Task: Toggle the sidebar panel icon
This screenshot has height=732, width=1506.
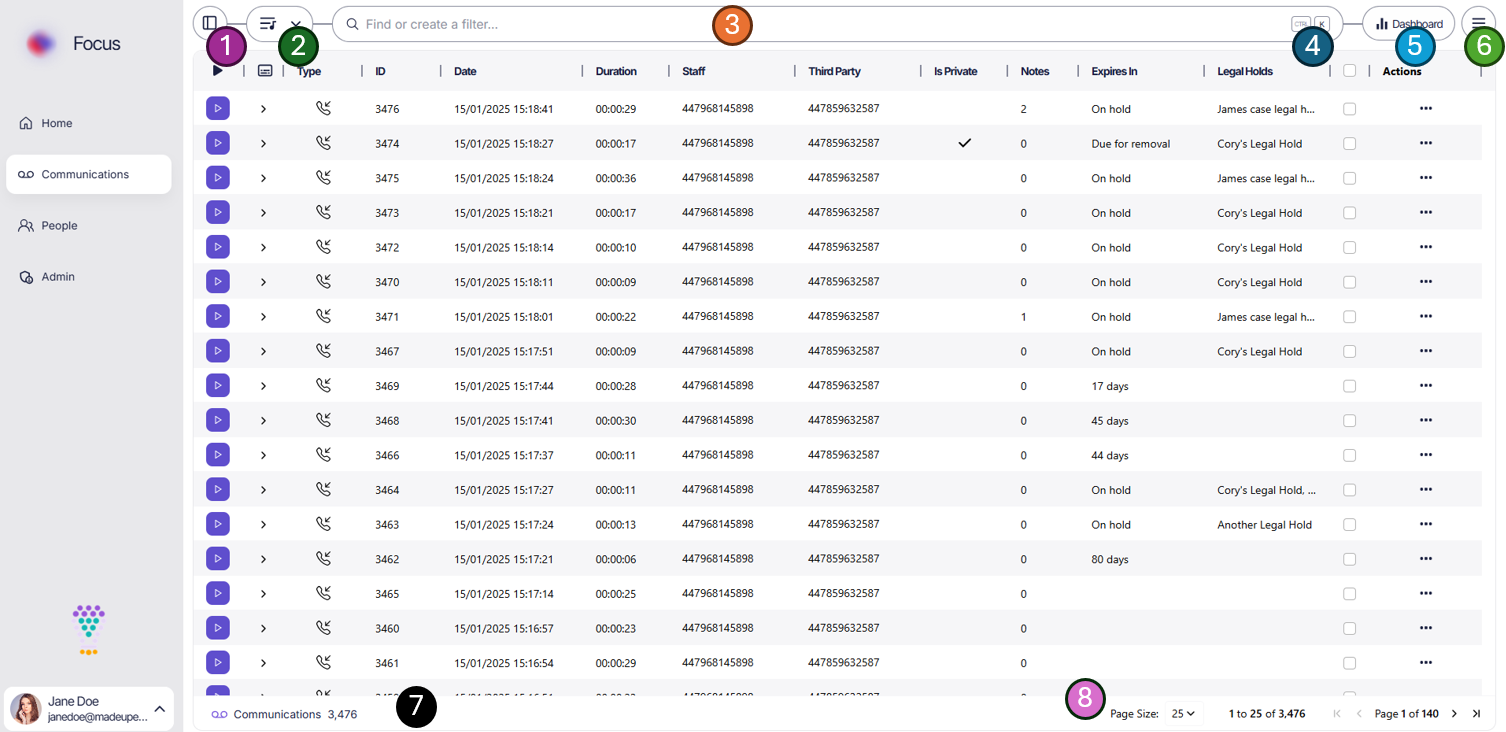Action: point(209,23)
